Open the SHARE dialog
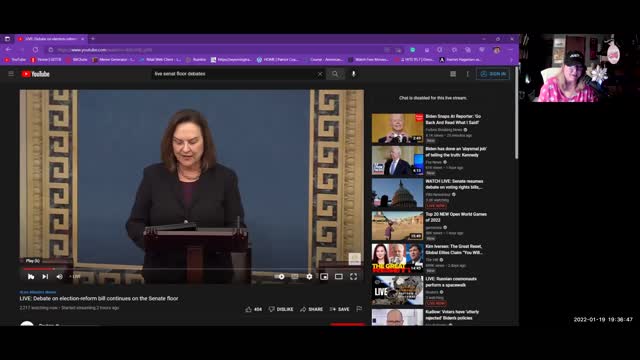Image resolution: width=640 pixels, height=360 pixels. pyautogui.click(x=311, y=309)
